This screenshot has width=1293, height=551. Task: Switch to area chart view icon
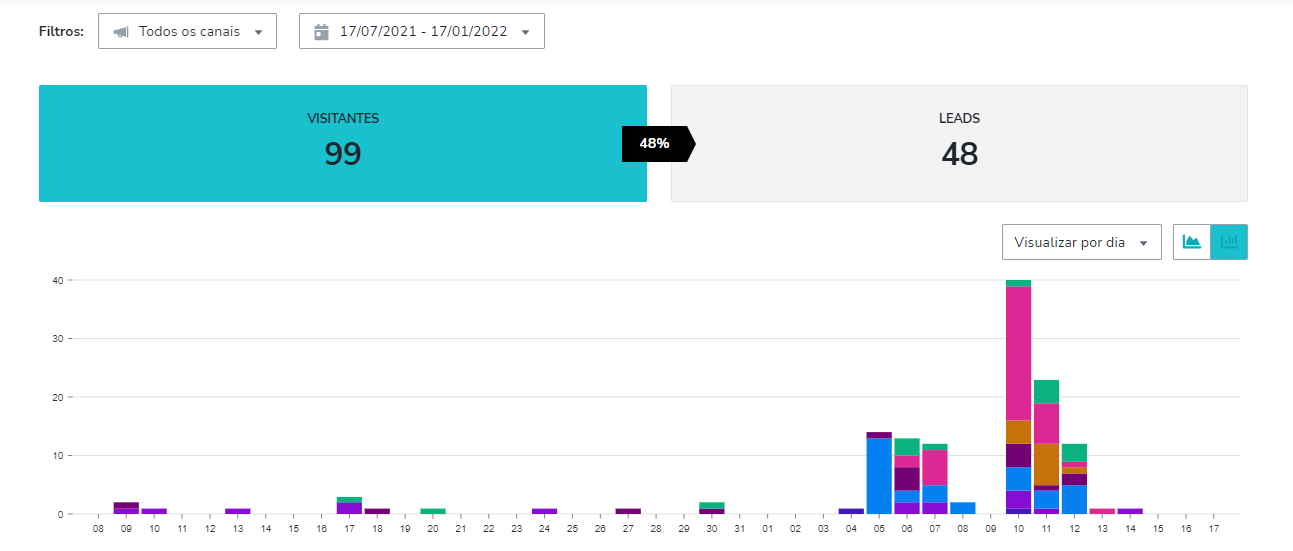(x=1191, y=242)
